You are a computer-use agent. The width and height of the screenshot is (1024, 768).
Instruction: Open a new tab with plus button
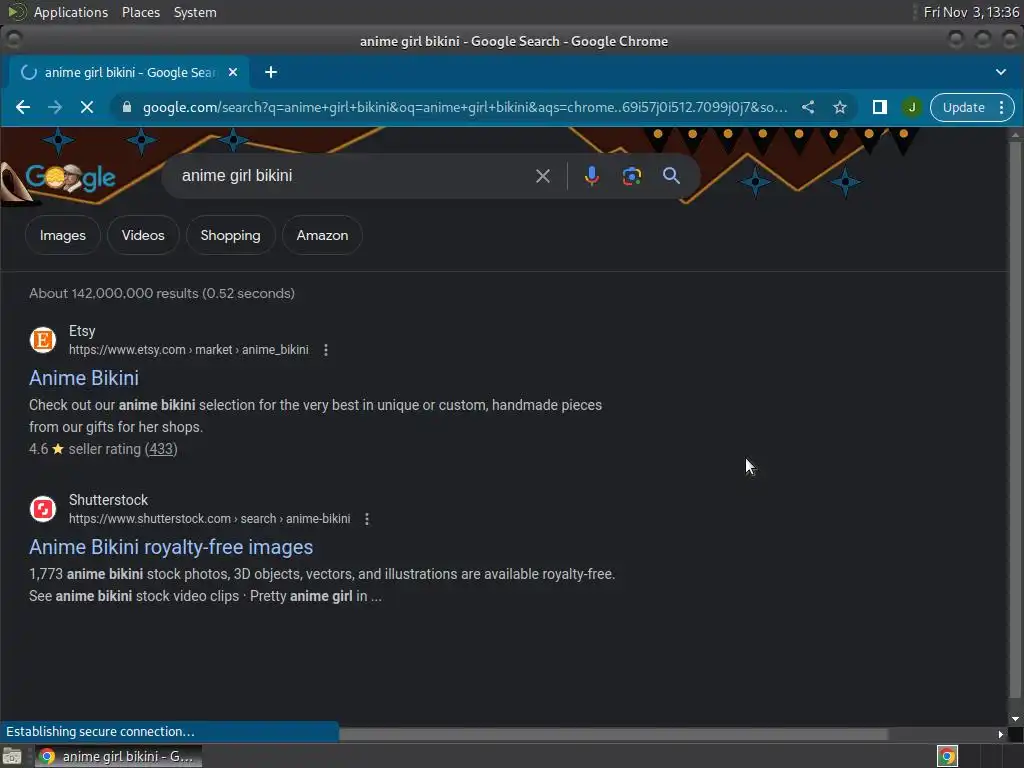point(271,72)
